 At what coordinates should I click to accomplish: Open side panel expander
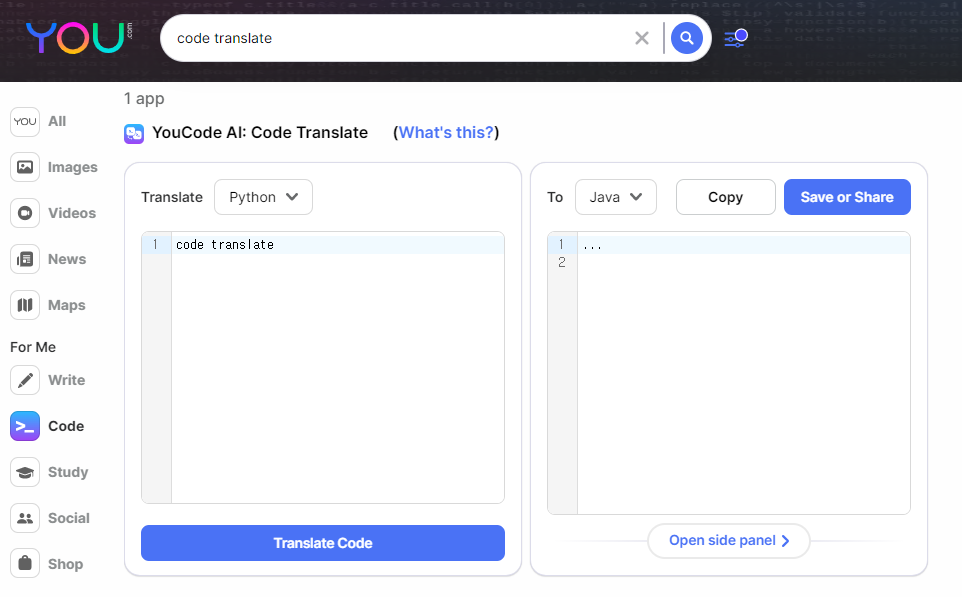(729, 541)
